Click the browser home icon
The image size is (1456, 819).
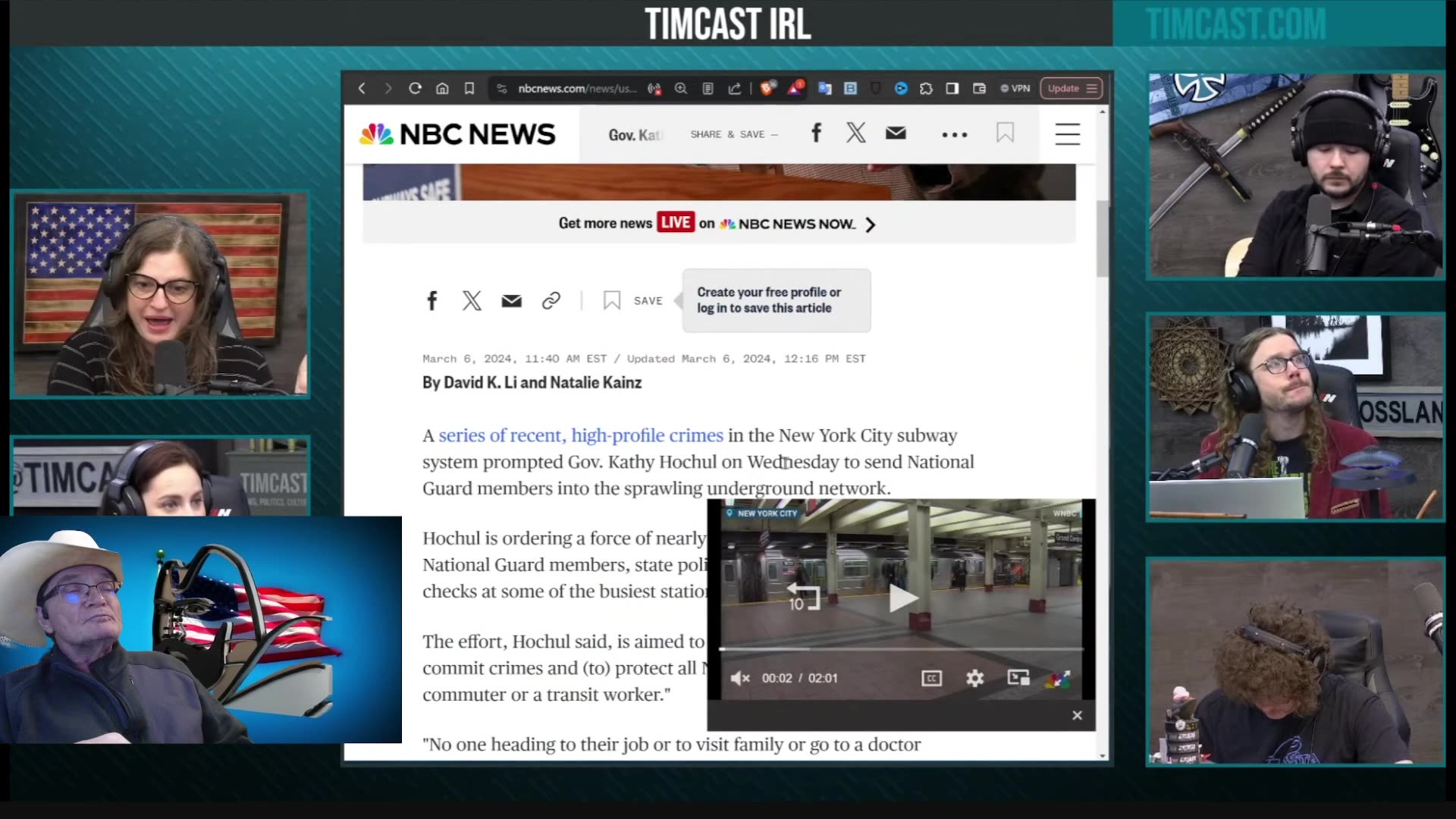(x=442, y=89)
